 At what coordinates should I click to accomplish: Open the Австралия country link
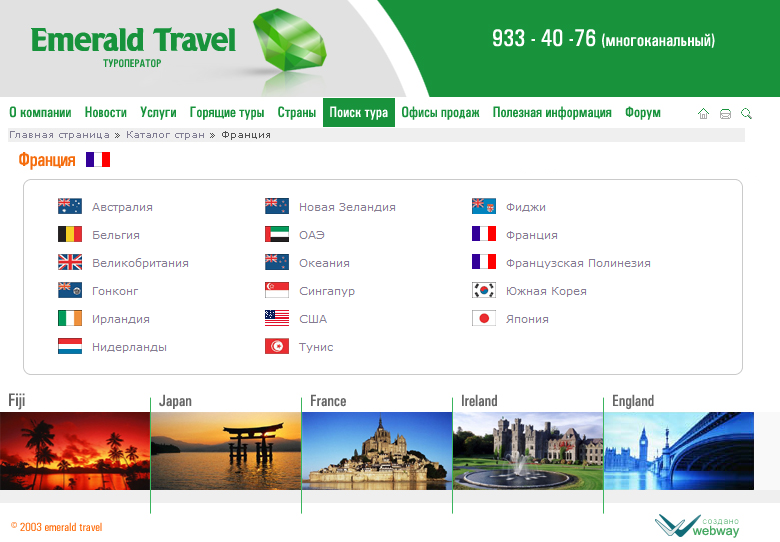point(122,207)
